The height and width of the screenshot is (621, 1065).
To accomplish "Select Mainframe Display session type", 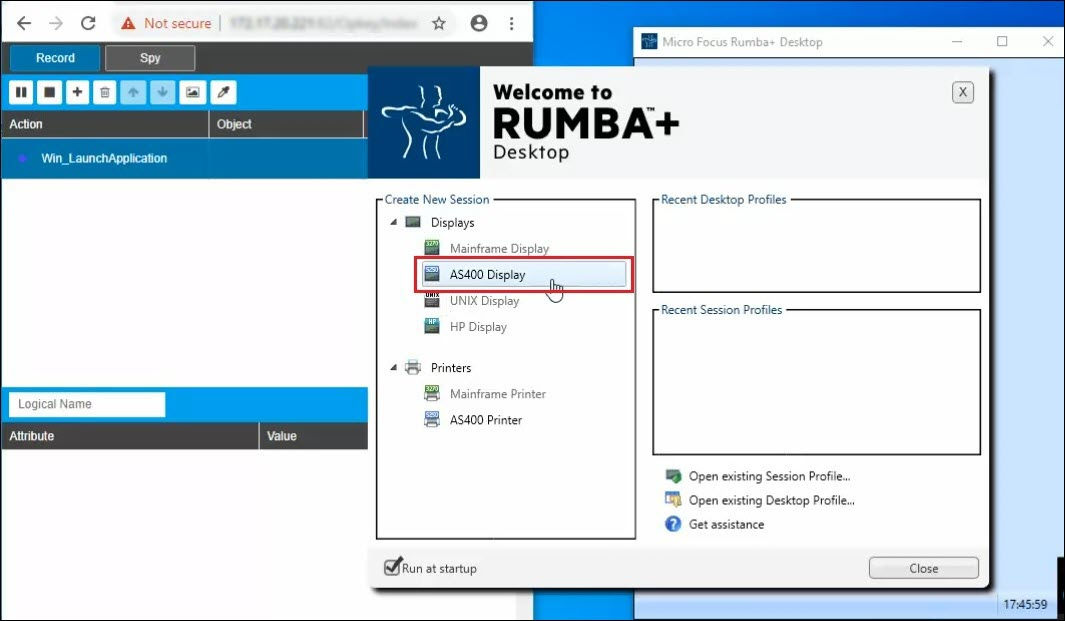I will coord(499,249).
